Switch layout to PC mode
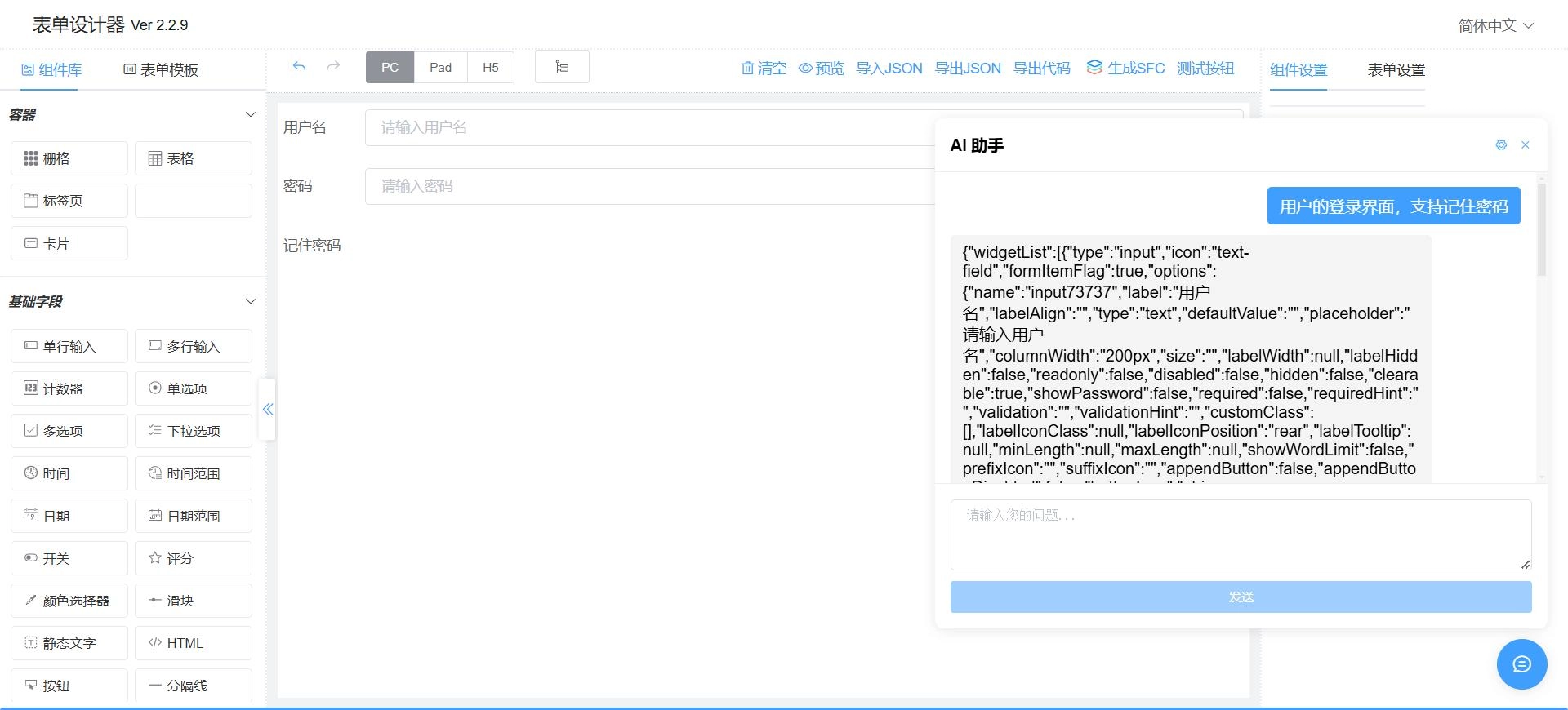 390,68
